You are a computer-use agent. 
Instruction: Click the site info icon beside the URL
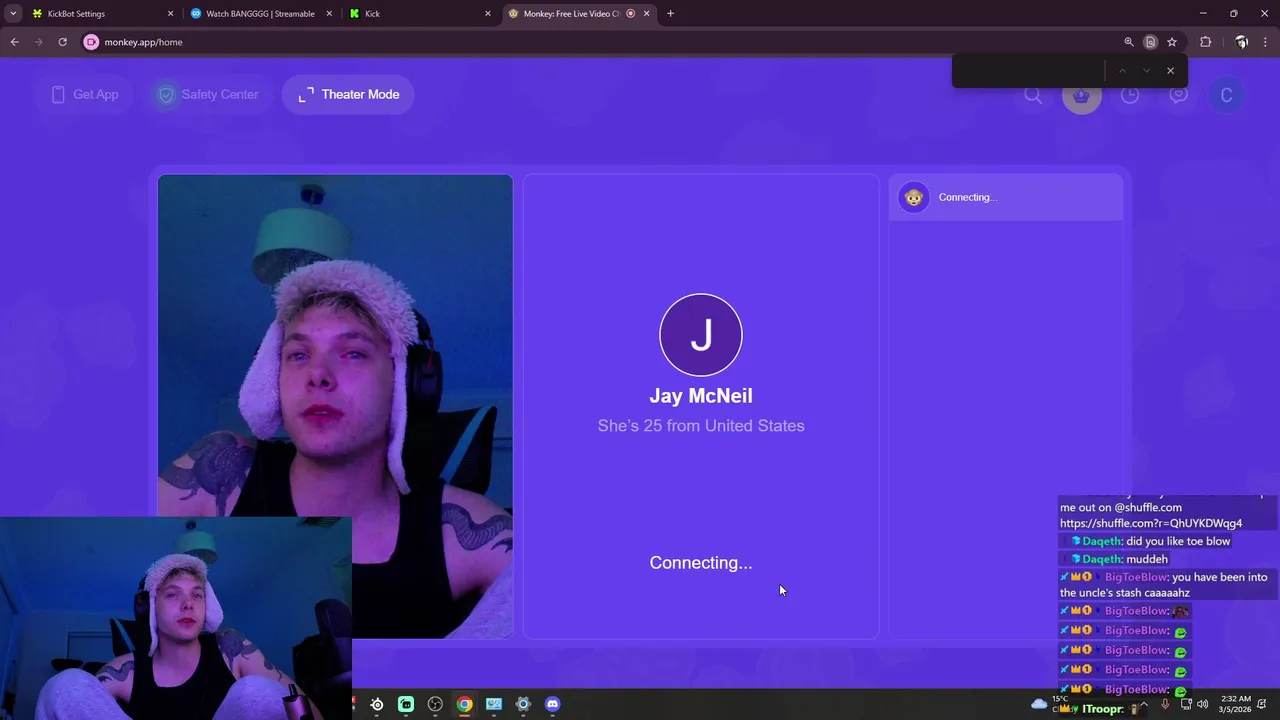click(x=92, y=42)
